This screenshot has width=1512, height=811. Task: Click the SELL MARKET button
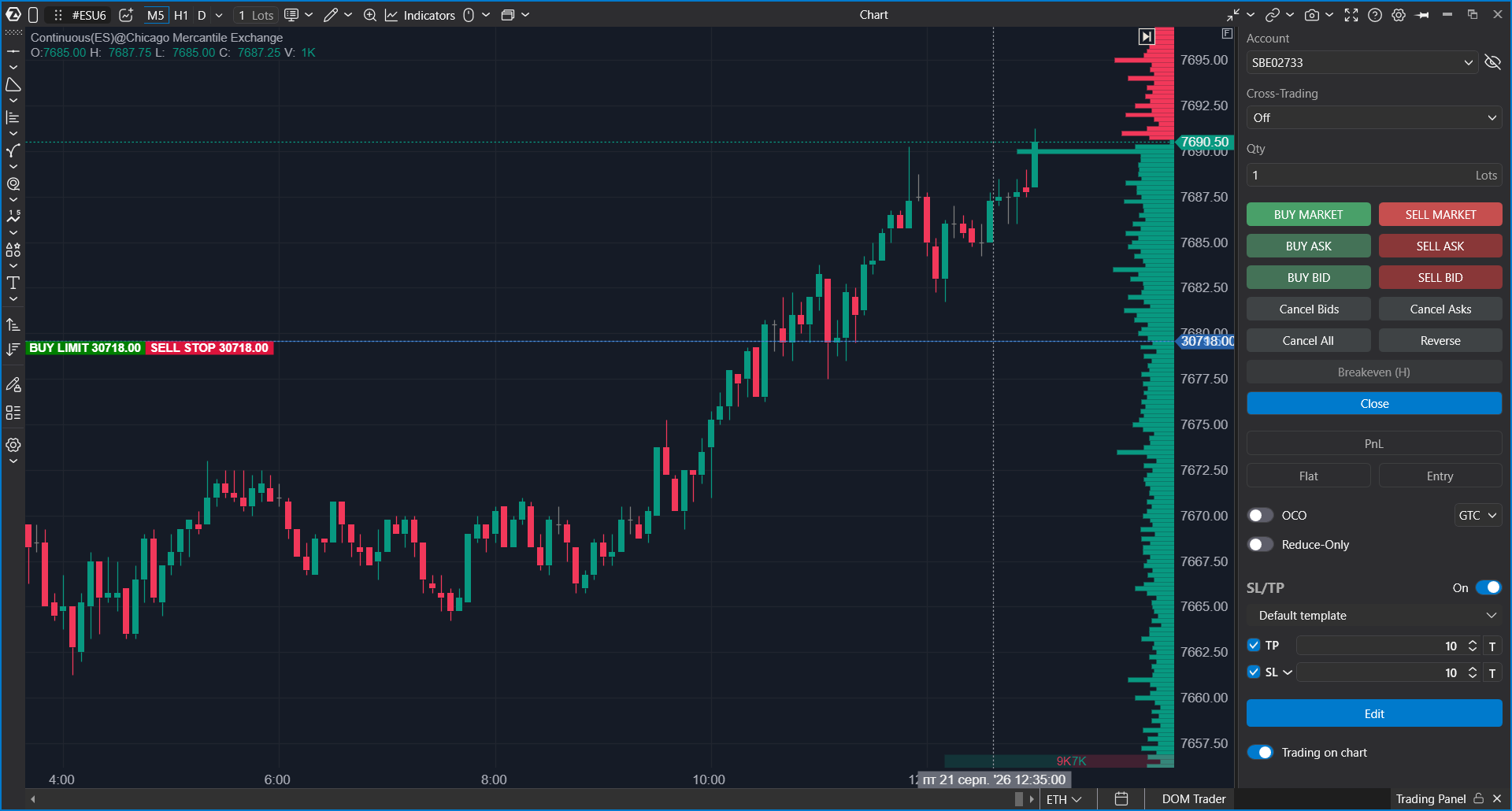click(1440, 214)
